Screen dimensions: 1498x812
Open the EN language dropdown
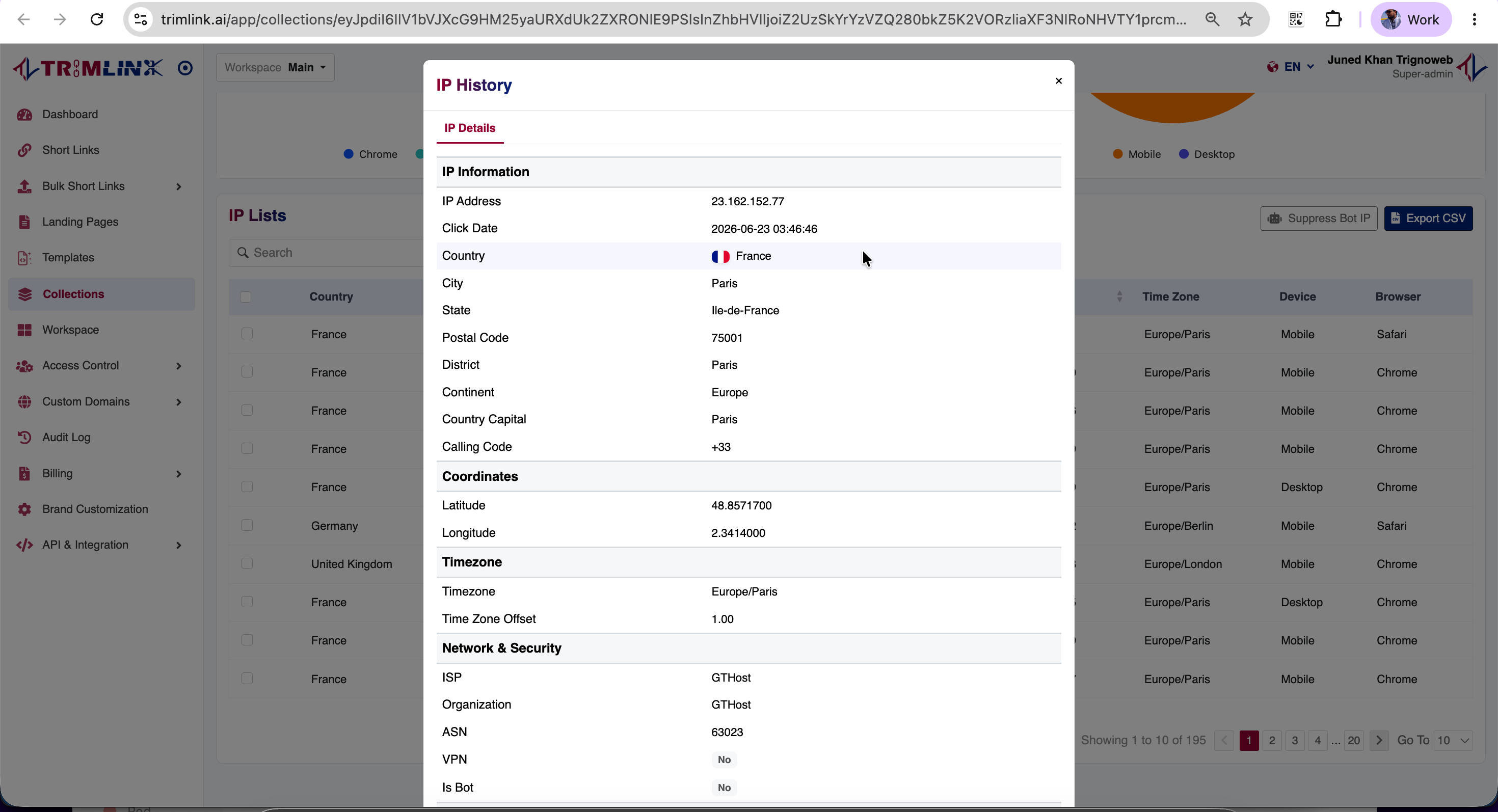[x=1291, y=67]
